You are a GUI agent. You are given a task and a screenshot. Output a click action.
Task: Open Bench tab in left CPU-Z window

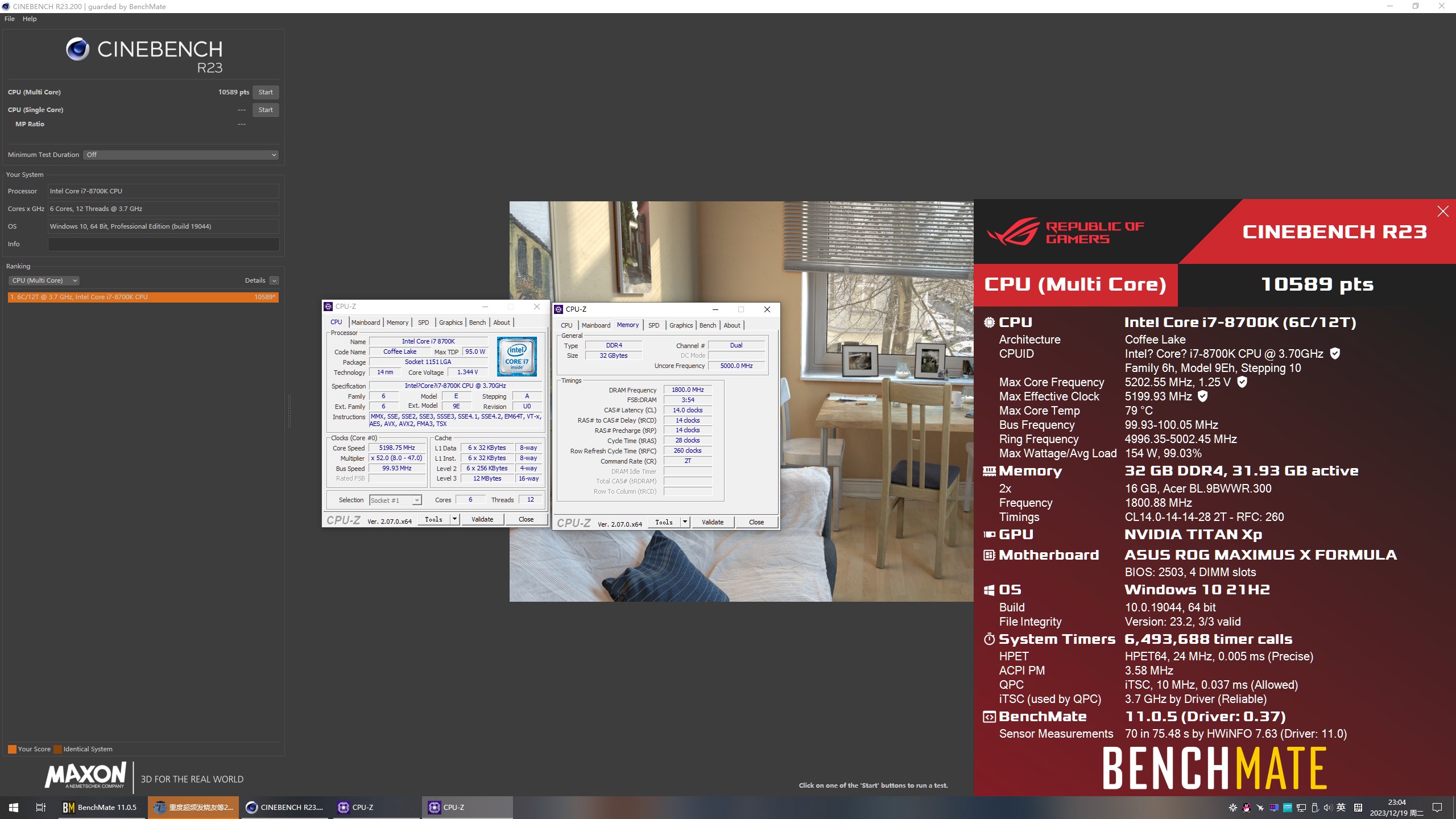(477, 322)
